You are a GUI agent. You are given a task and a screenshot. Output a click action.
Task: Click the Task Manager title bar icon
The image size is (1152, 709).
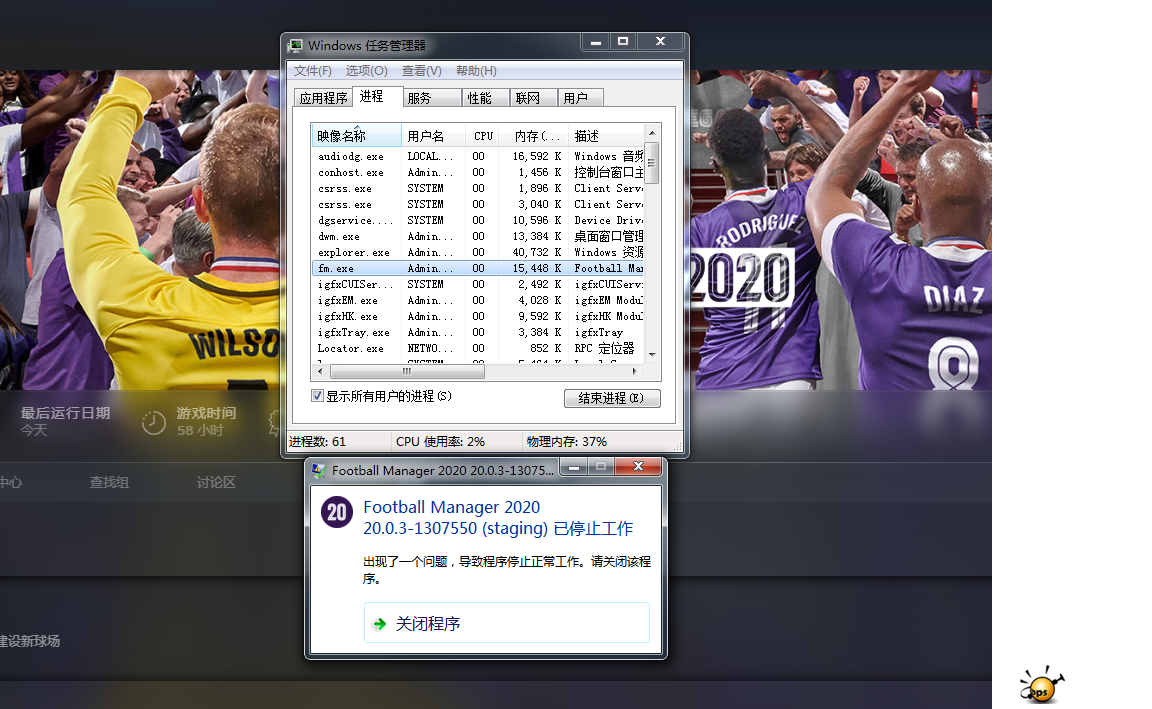(x=296, y=45)
